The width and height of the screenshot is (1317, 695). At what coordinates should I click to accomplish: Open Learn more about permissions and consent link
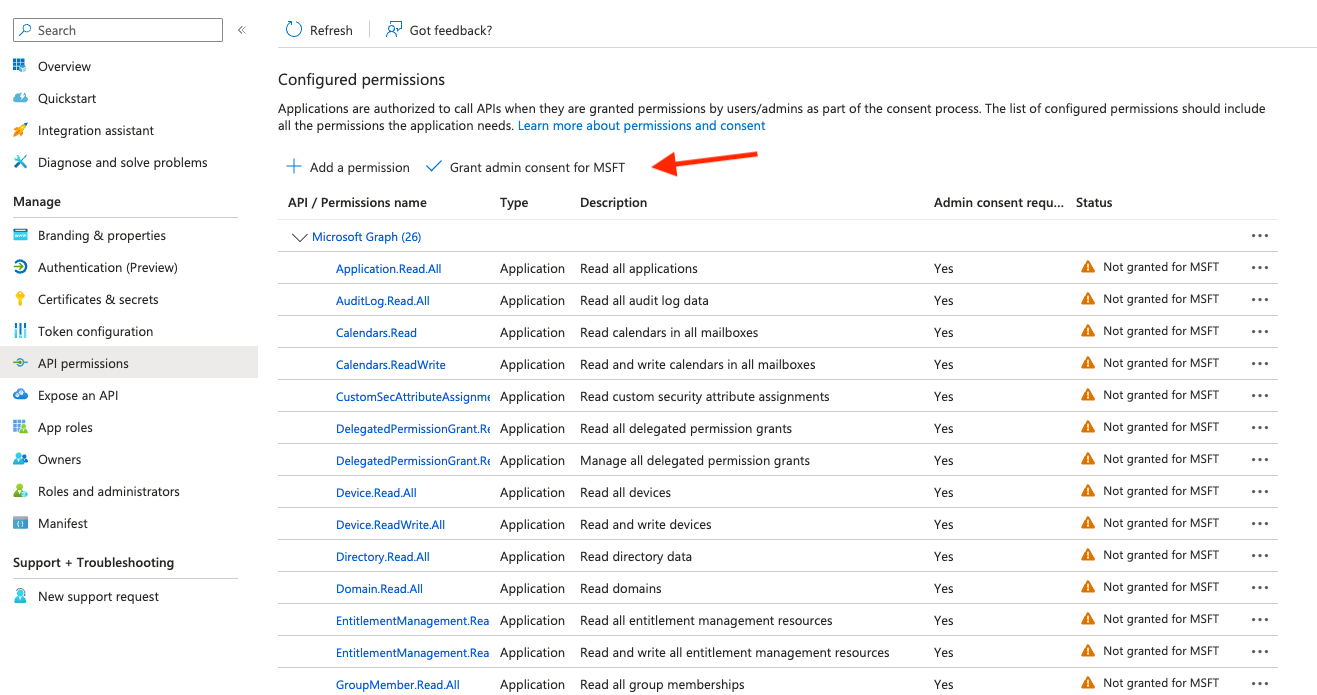click(x=641, y=126)
